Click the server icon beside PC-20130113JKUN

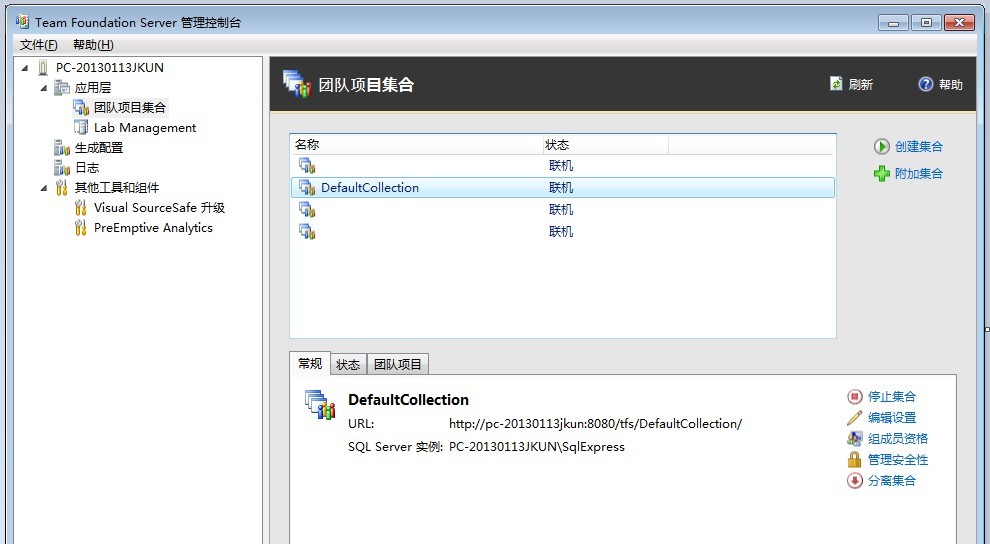coord(42,68)
